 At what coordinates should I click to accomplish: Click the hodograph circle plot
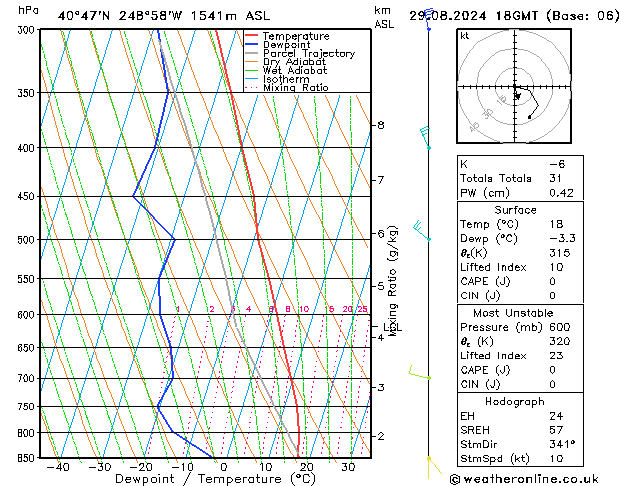pyautogui.click(x=516, y=90)
